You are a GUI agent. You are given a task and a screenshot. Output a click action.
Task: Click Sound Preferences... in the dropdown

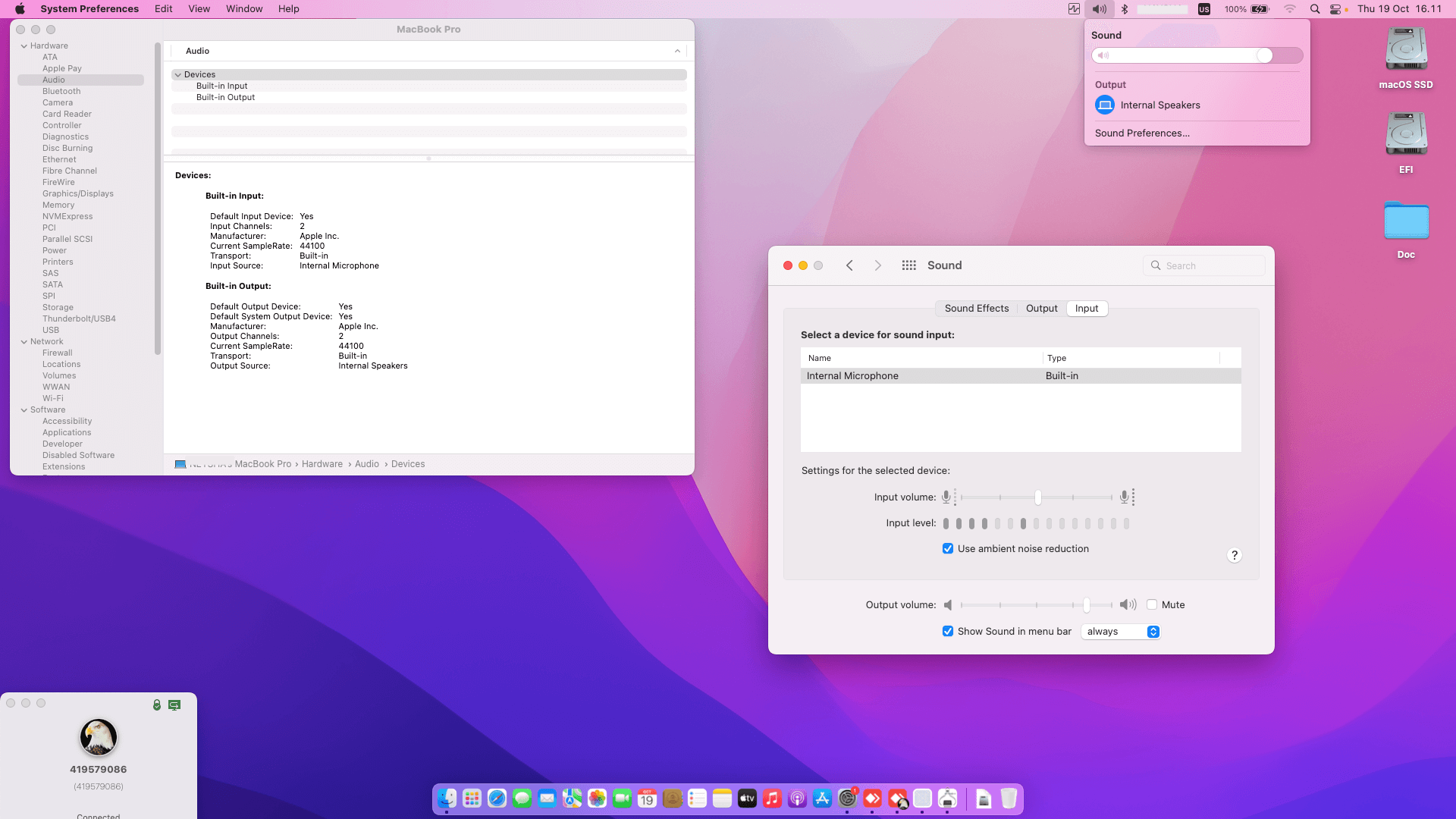pyautogui.click(x=1141, y=133)
